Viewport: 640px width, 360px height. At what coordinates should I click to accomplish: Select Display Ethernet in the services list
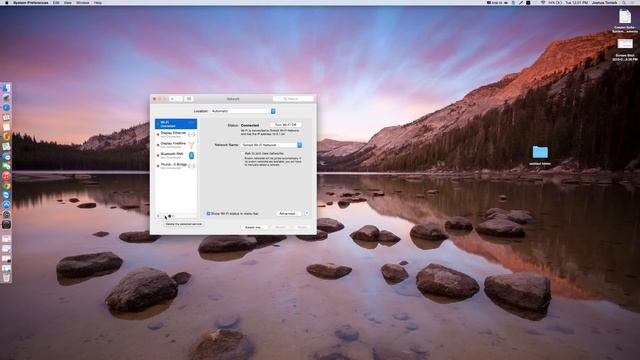176,134
